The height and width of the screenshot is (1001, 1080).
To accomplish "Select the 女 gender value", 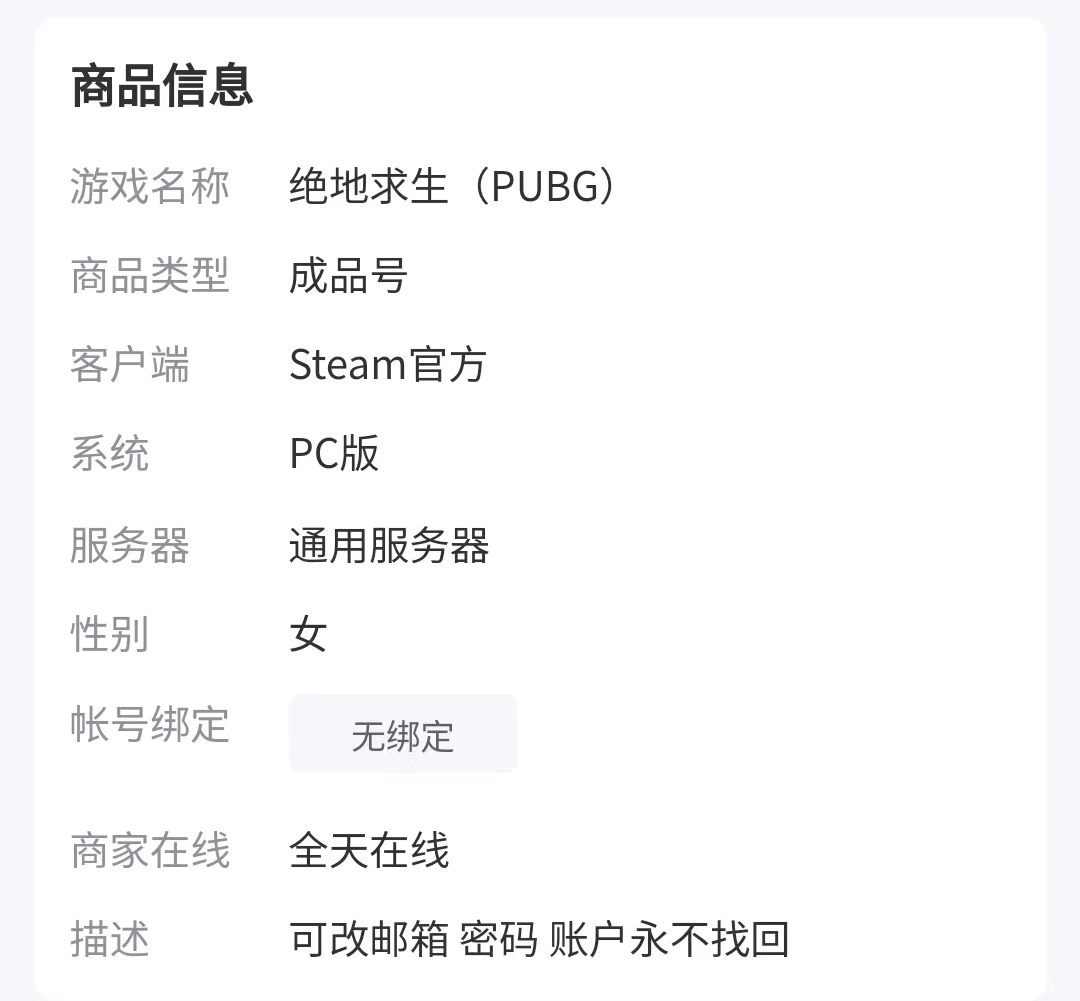I will click(x=308, y=635).
